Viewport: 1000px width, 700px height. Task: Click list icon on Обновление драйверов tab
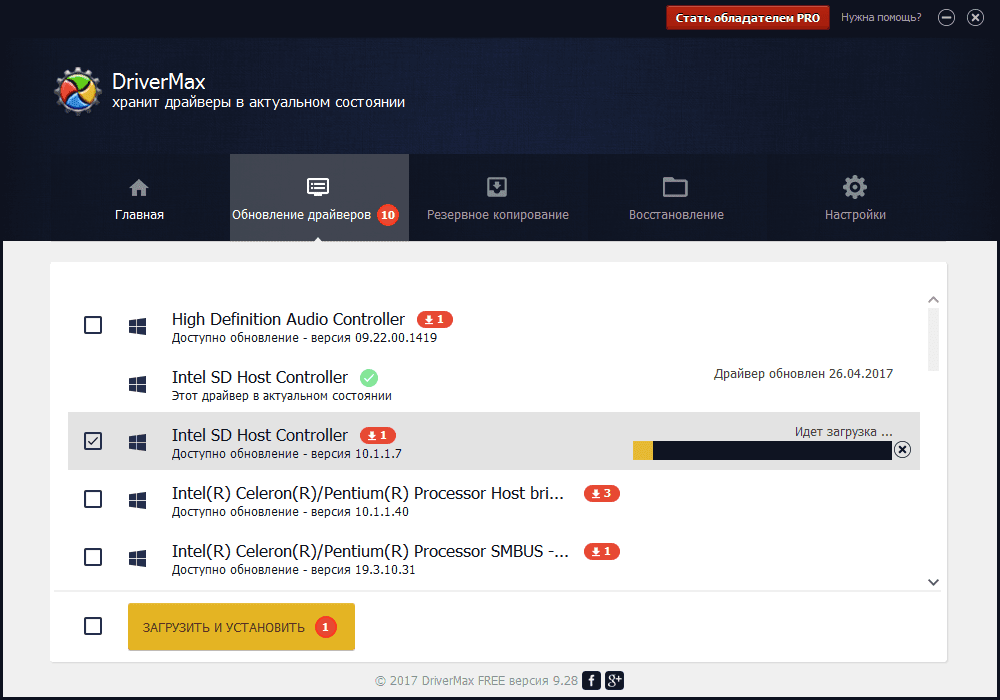click(318, 187)
